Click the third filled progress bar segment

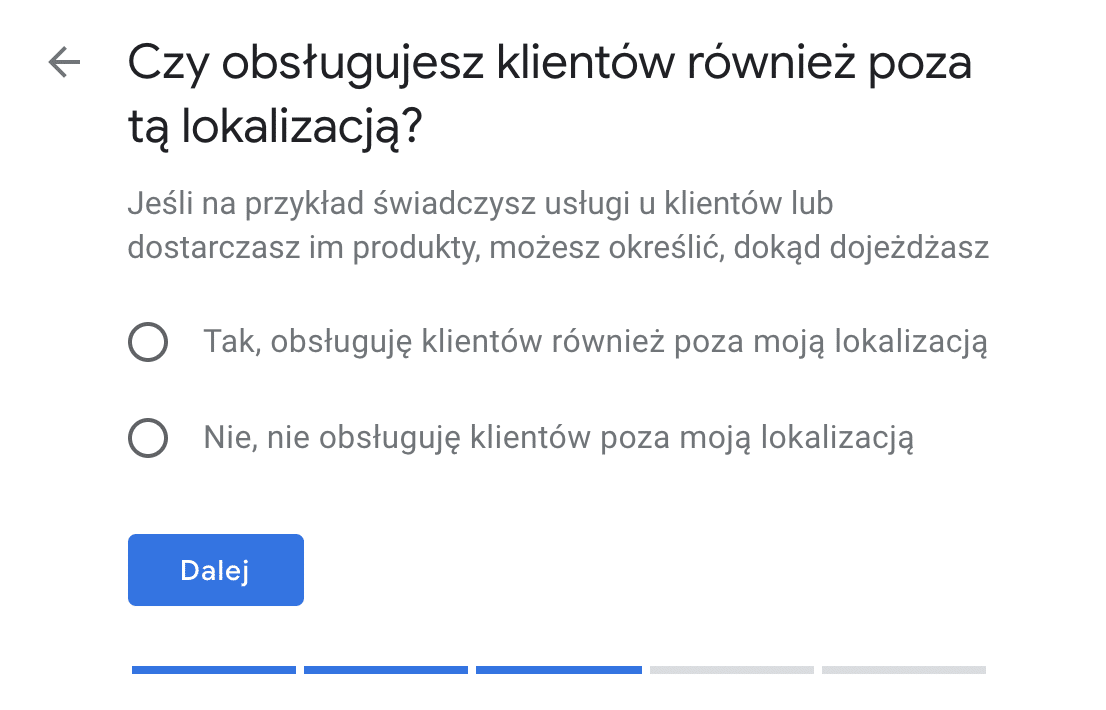tap(558, 669)
